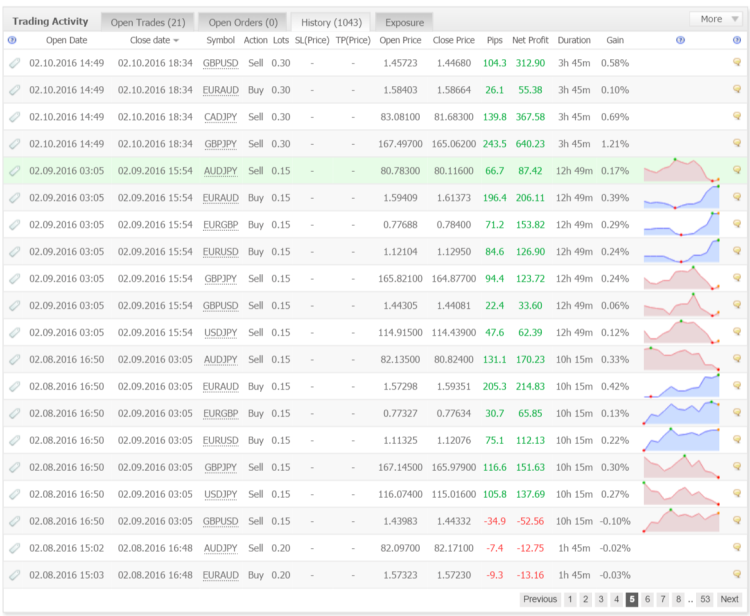
Task: Switch to the Open Trades (21) tab
Action: [x=147, y=22]
